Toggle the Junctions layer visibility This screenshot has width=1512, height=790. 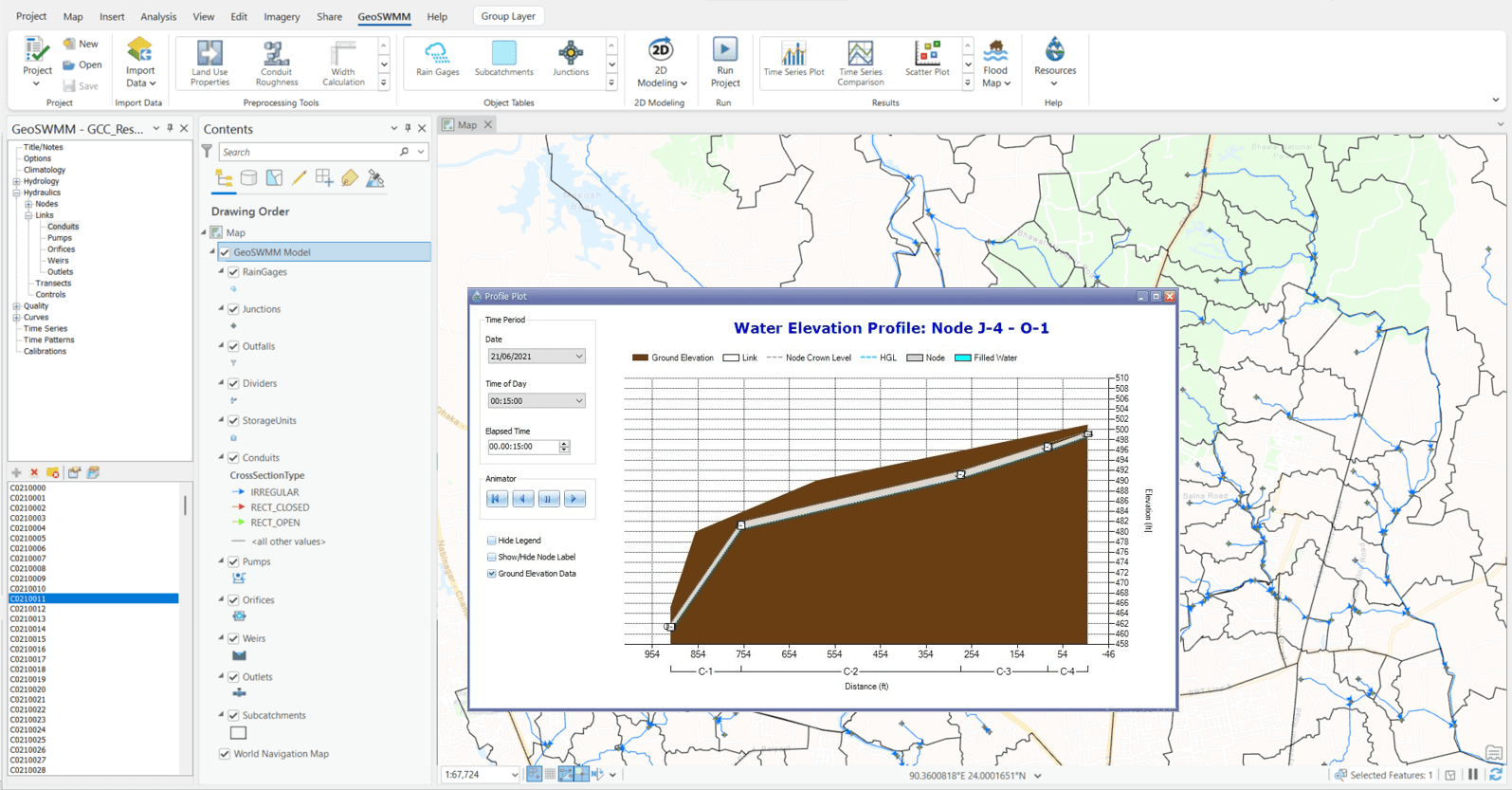pos(233,309)
